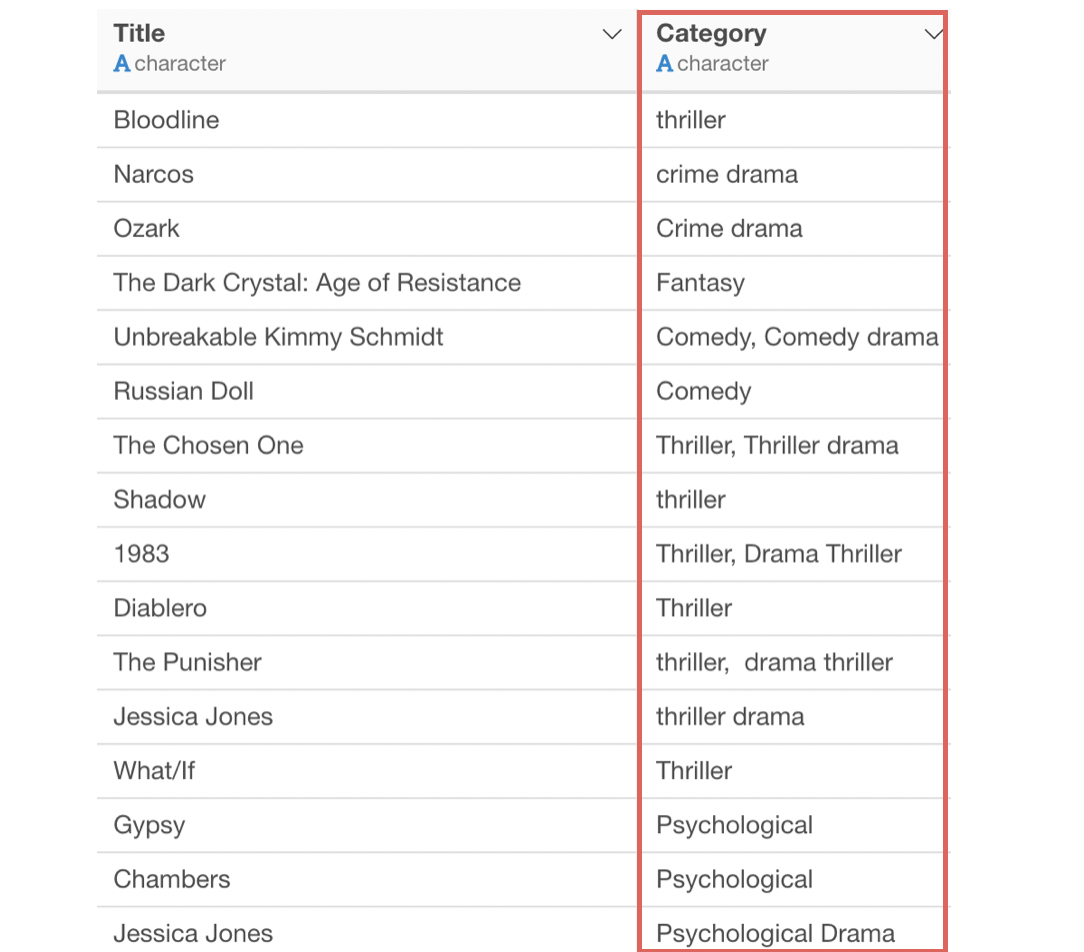Click the 'Comedy, Comedy drama' category cell
1084x952 pixels.
click(x=794, y=337)
